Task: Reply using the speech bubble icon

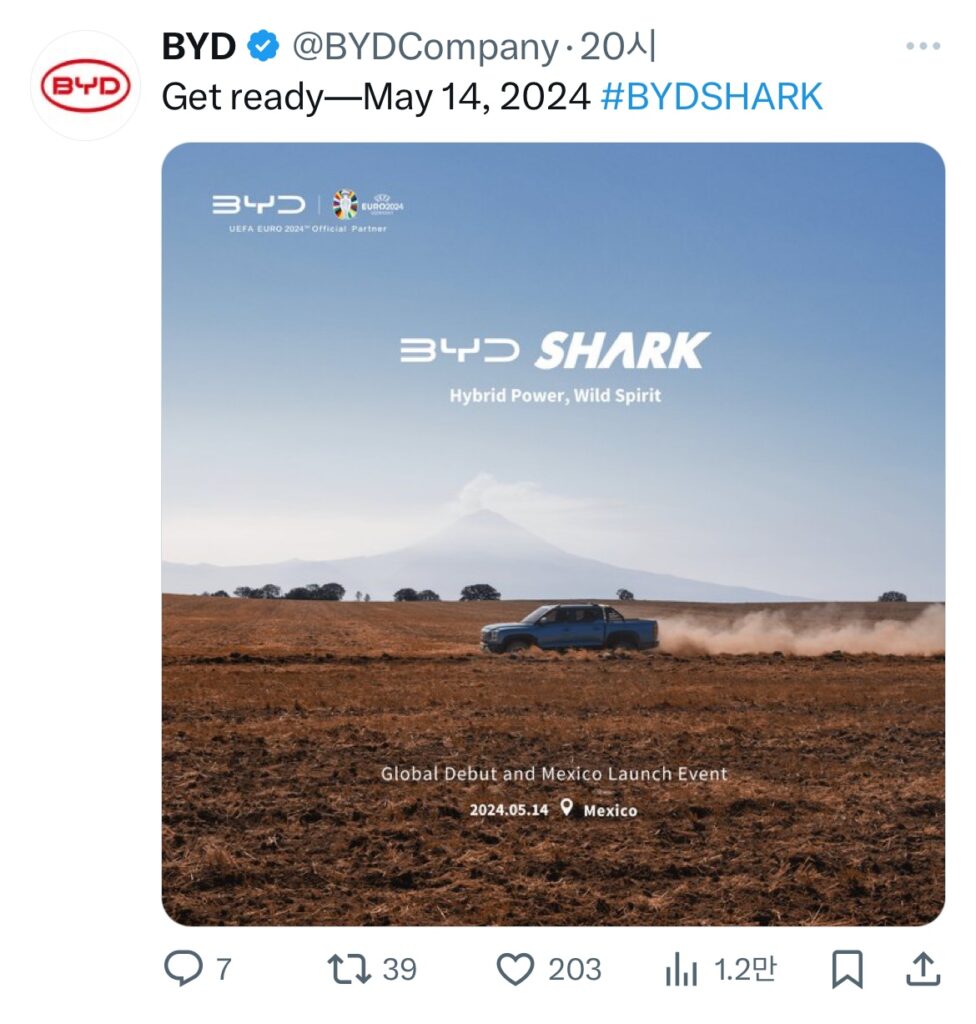Action: click(183, 968)
